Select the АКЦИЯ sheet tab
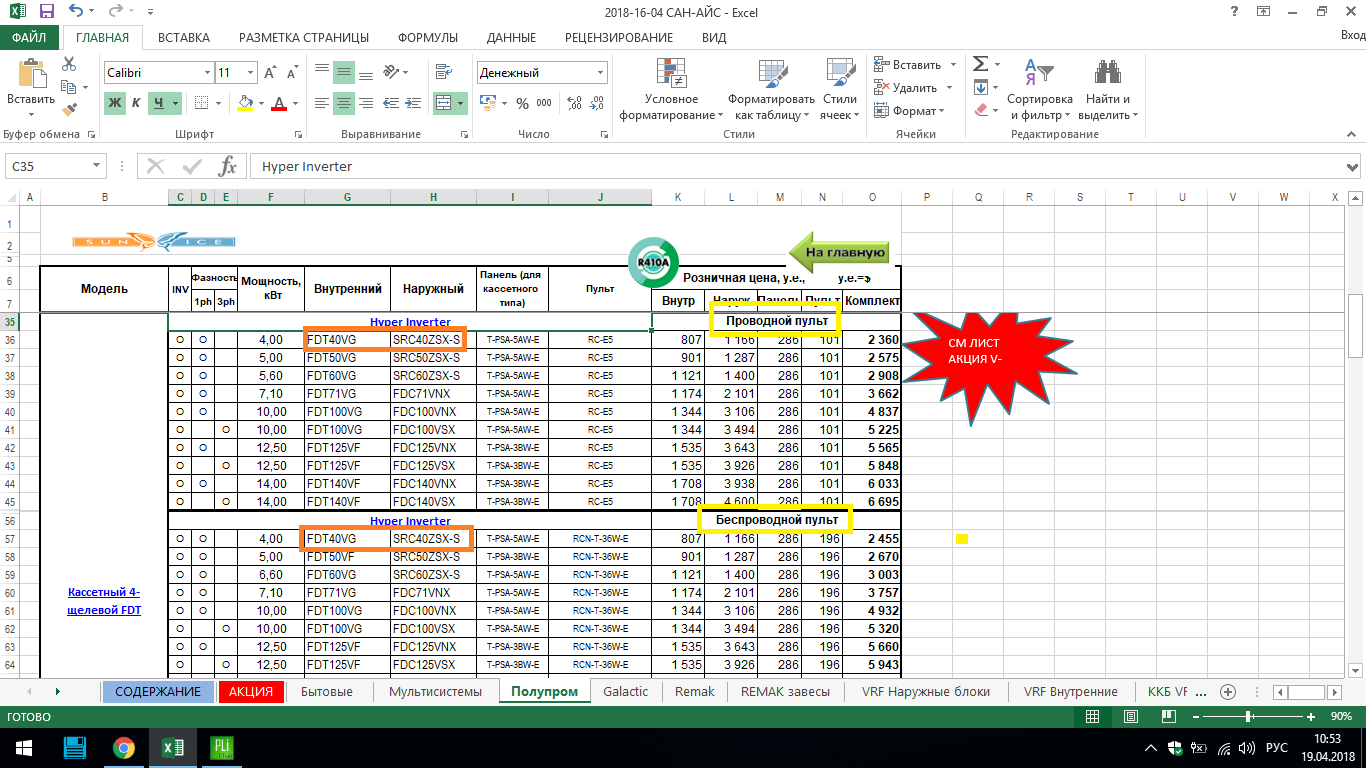The width and height of the screenshot is (1366, 768). coord(250,691)
